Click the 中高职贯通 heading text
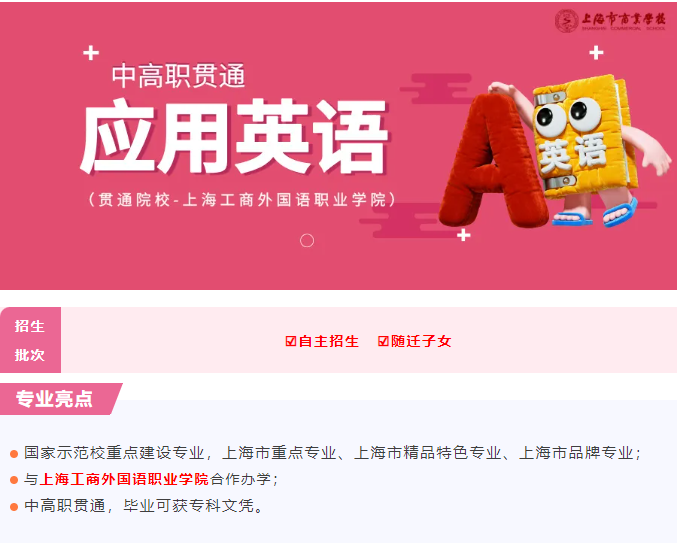 coord(178,76)
